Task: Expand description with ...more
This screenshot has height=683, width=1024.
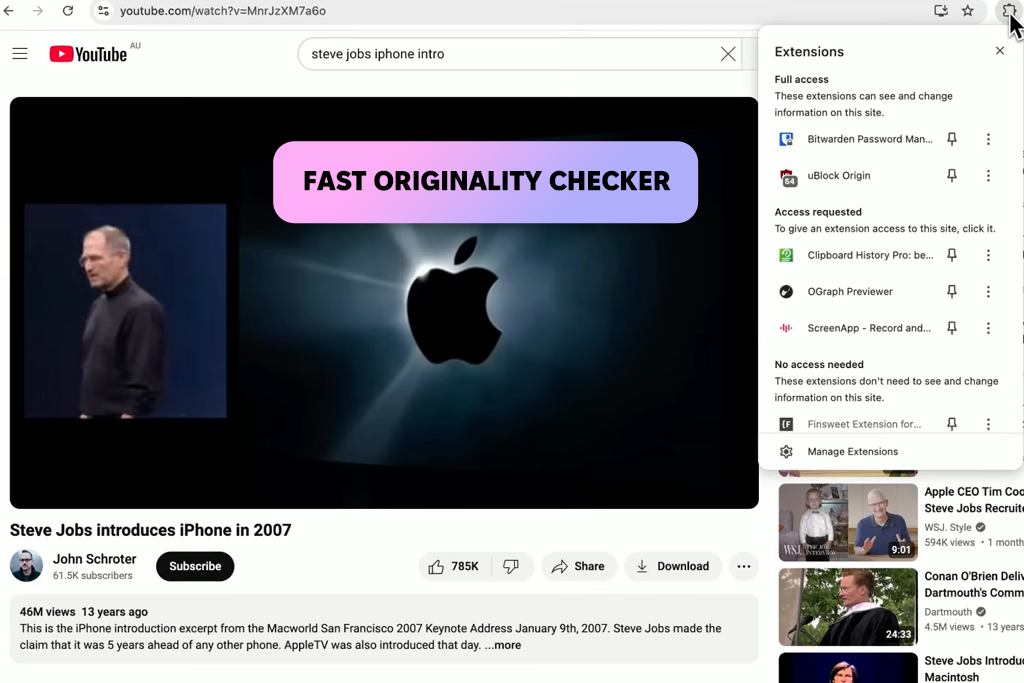Action: [x=503, y=645]
